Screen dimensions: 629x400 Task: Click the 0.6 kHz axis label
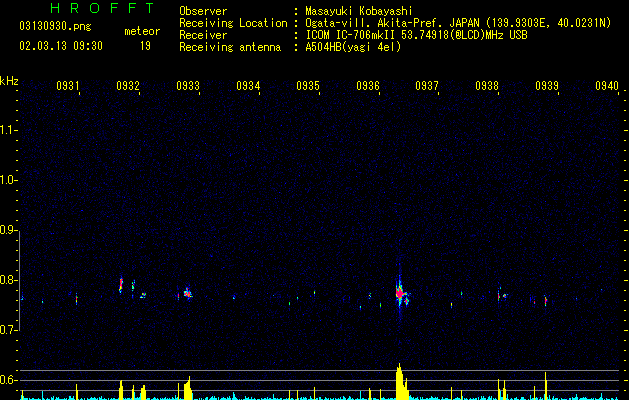pyautogui.click(x=9, y=380)
